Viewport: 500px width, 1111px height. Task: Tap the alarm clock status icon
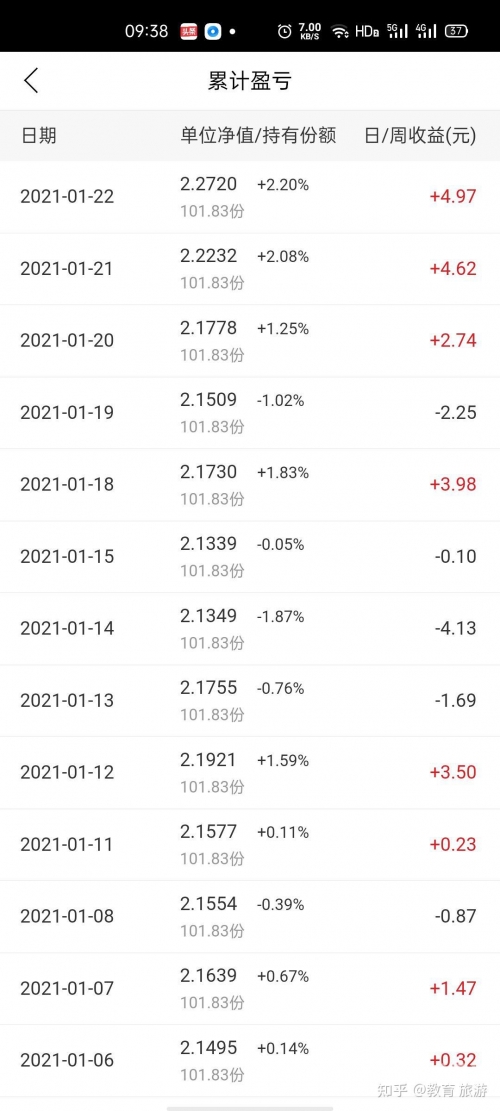(285, 31)
